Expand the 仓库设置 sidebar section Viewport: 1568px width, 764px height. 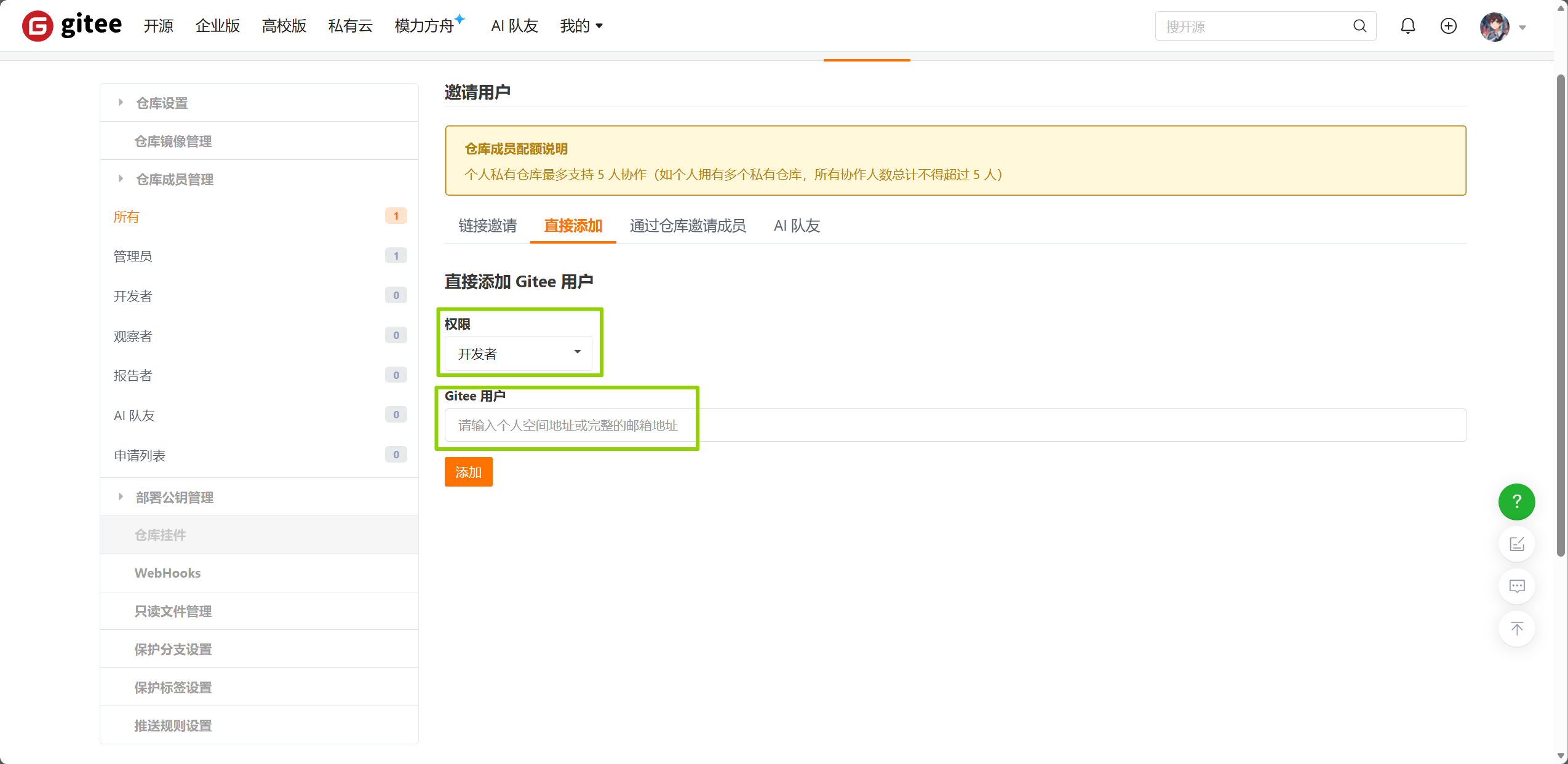coord(162,103)
